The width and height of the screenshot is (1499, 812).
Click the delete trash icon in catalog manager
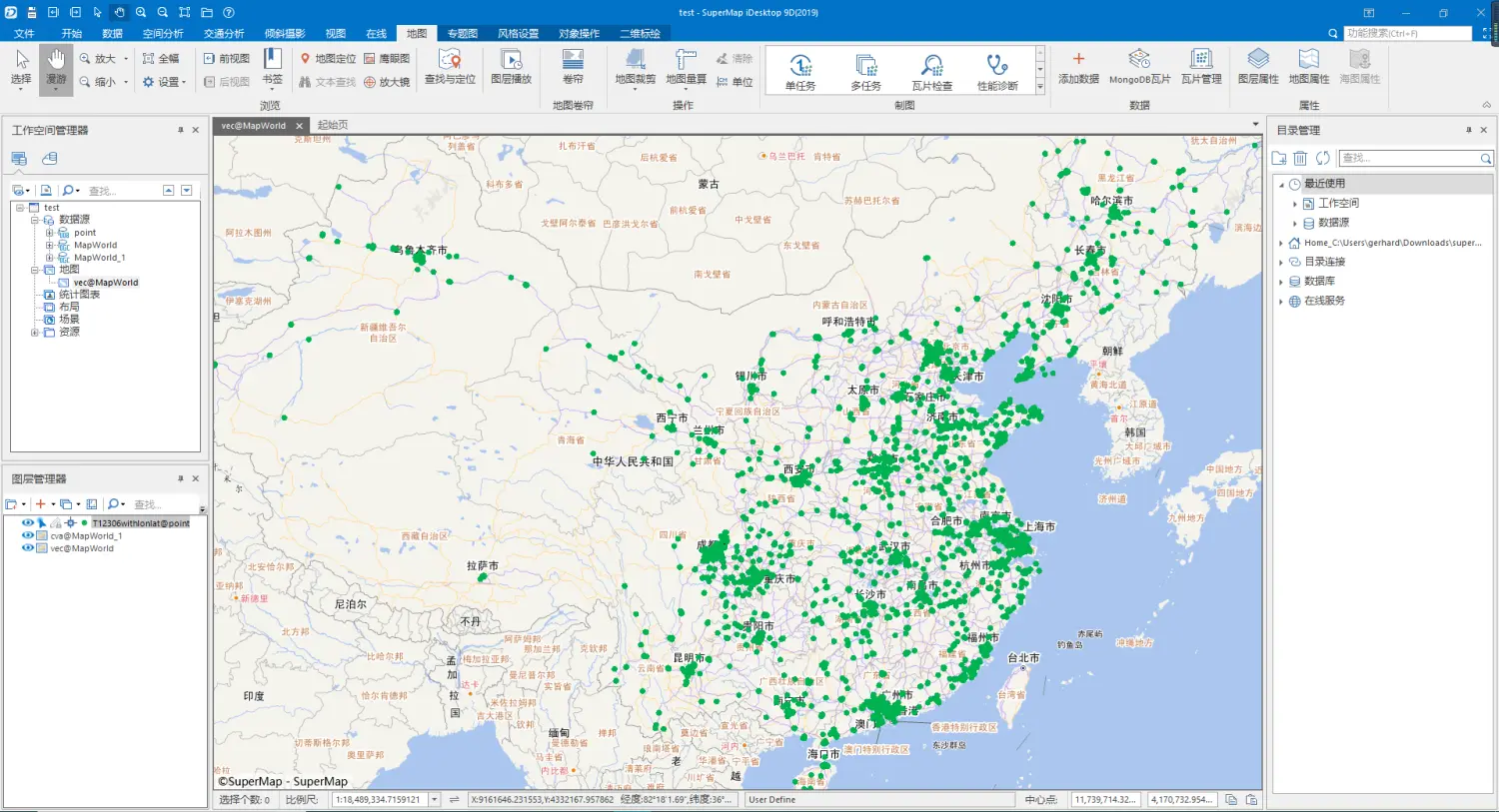[x=1300, y=158]
